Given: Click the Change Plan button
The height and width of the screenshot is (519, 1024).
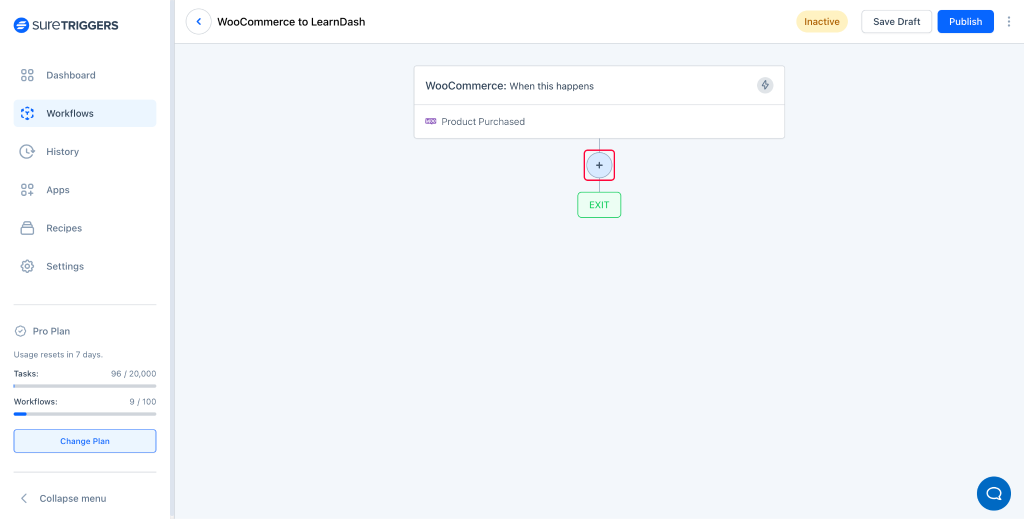Looking at the screenshot, I should coord(85,441).
